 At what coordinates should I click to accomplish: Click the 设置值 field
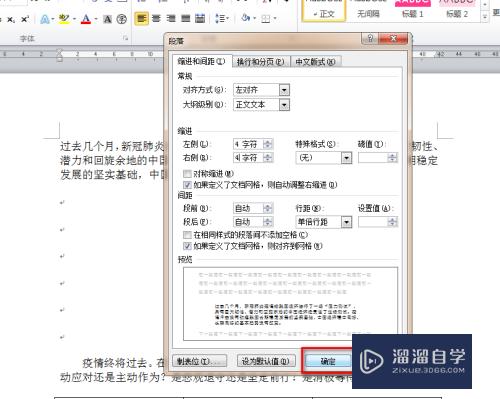coord(373,222)
